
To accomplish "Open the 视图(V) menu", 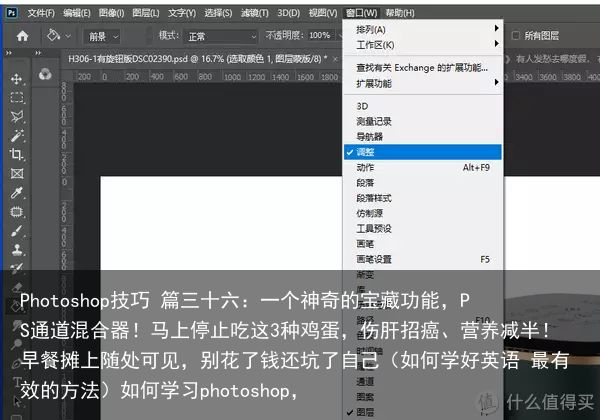I will click(323, 13).
